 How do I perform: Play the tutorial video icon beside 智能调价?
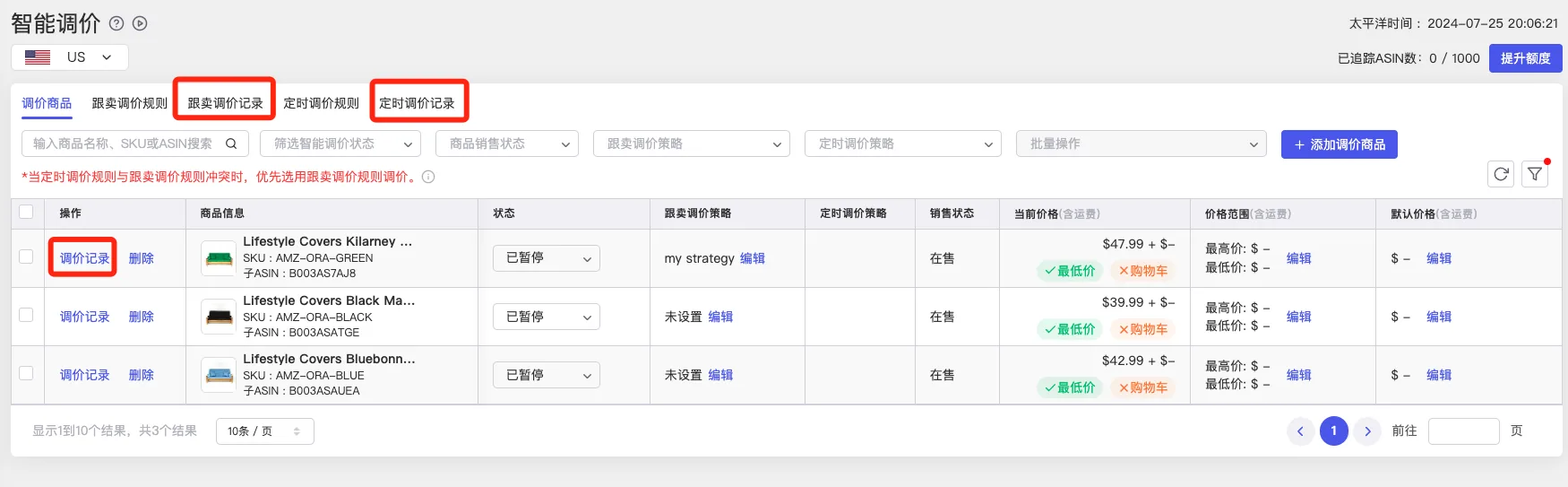click(140, 24)
